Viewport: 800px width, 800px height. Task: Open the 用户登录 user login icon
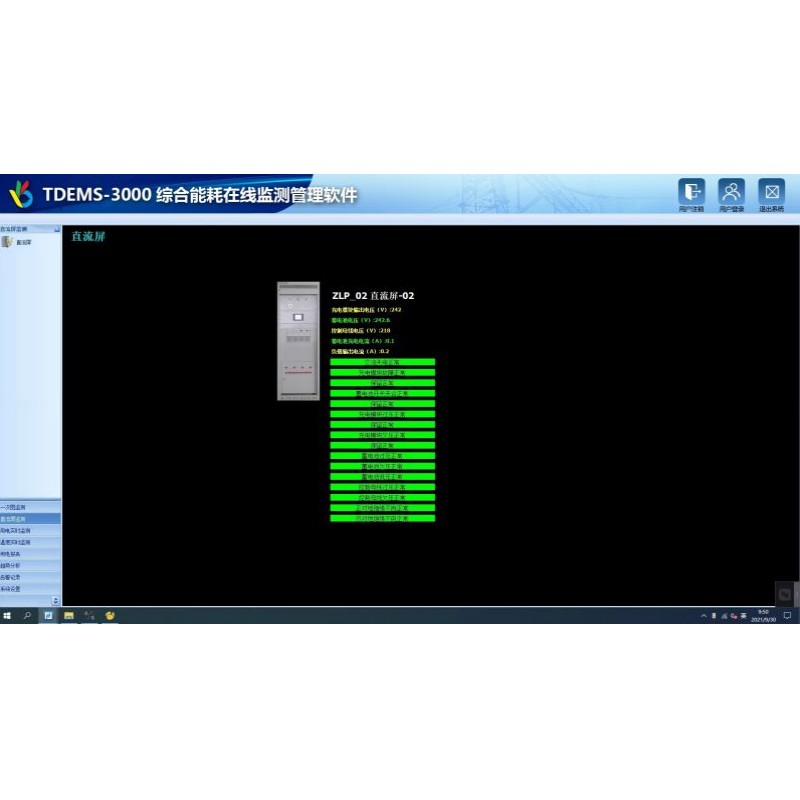732,192
